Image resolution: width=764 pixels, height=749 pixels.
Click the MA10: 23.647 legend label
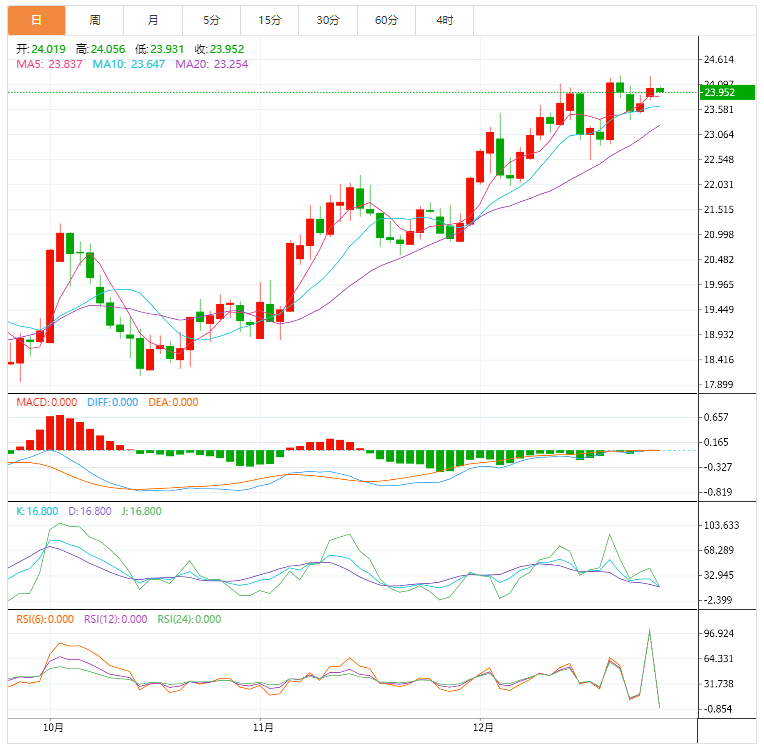click(130, 64)
